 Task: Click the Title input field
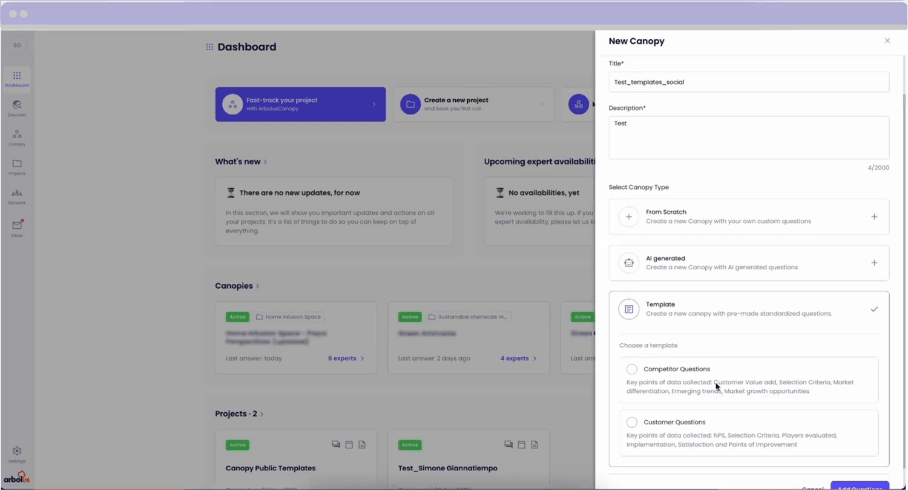pyautogui.click(x=748, y=82)
